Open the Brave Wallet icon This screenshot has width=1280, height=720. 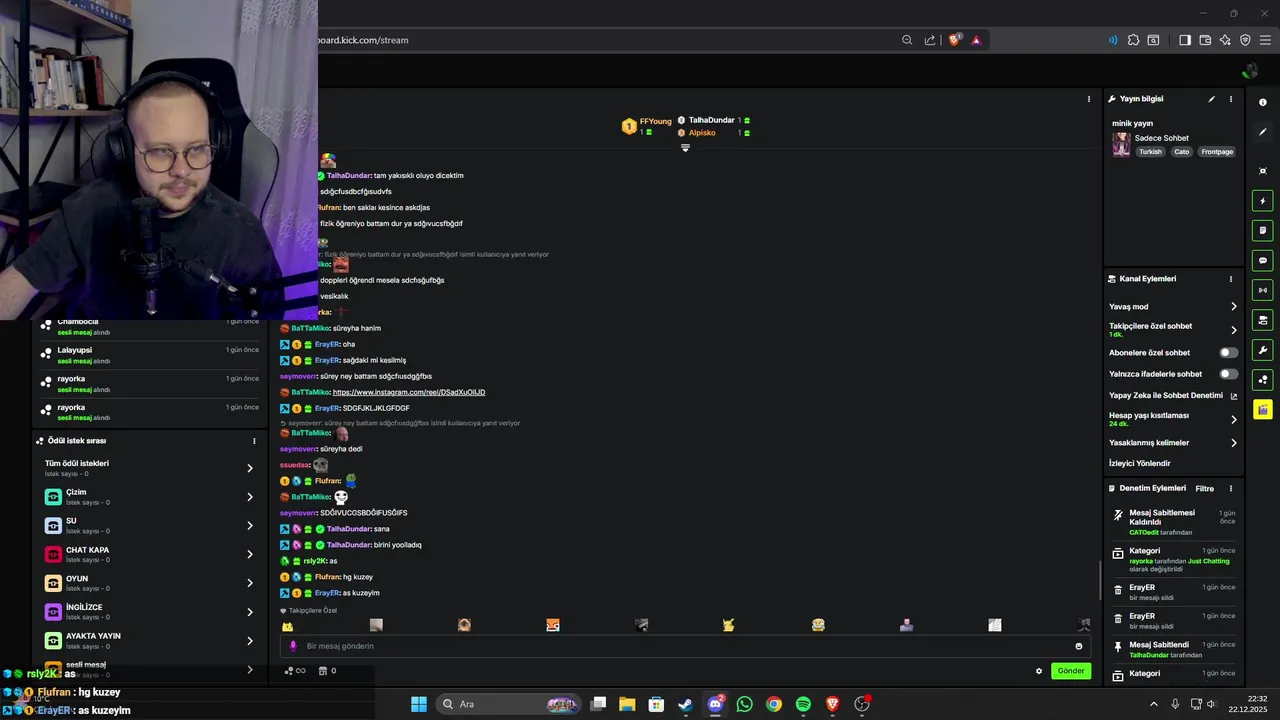coord(1205,40)
